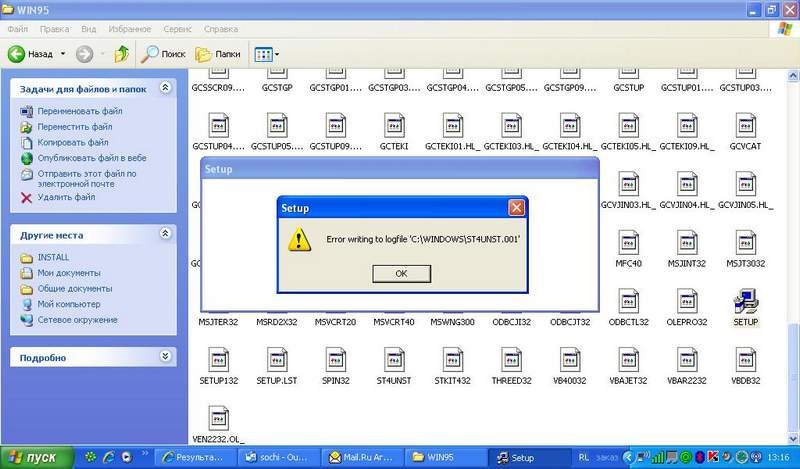Select the GCTEKI file icon
Viewport: 800px width, 469px height.
(x=394, y=125)
